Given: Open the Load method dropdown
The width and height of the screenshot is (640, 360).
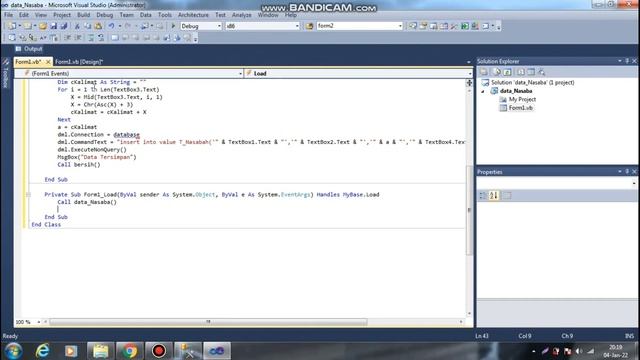Looking at the screenshot, I should click(x=358, y=73).
